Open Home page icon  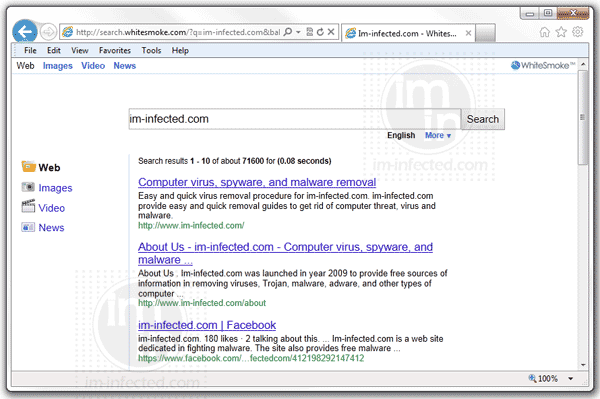544,32
